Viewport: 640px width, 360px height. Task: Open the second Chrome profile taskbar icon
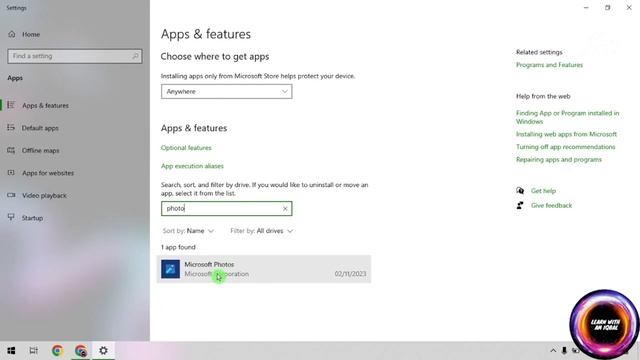[x=81, y=351]
